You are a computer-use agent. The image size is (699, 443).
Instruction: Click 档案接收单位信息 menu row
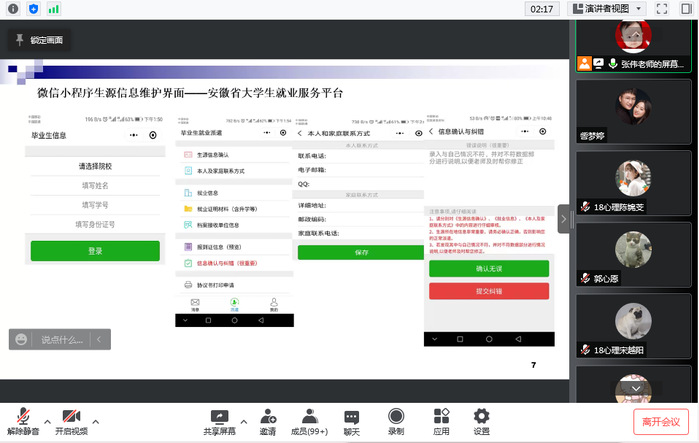(234, 225)
